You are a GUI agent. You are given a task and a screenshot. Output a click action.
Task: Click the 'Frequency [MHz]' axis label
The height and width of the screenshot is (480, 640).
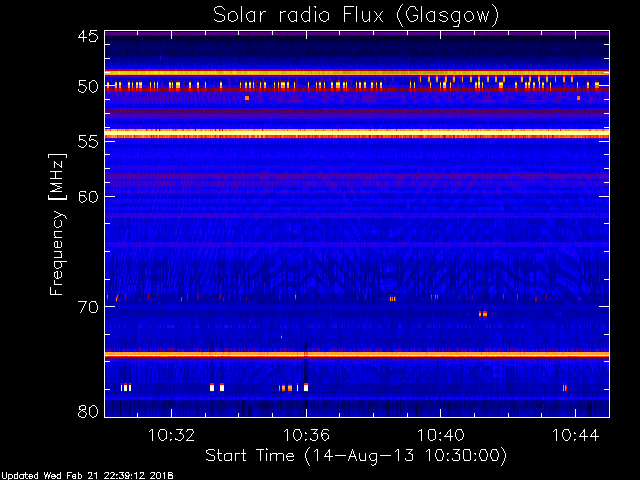pyautogui.click(x=57, y=224)
